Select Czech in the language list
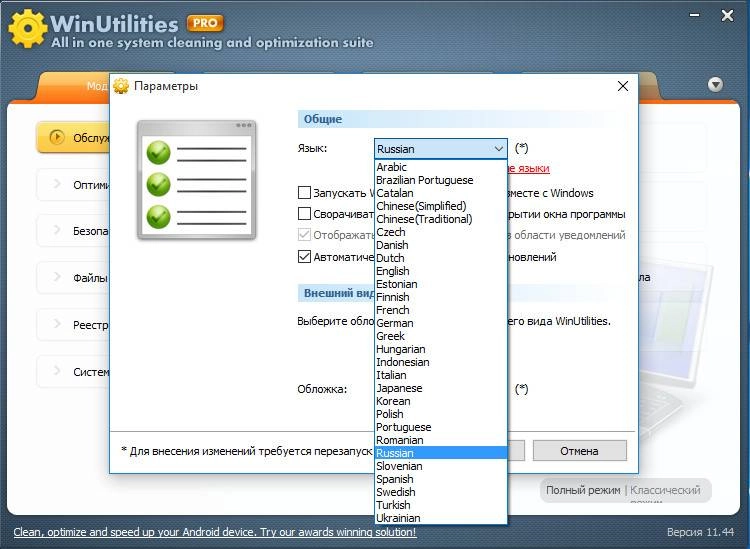Viewport: 750px width, 549px height. [x=441, y=232]
